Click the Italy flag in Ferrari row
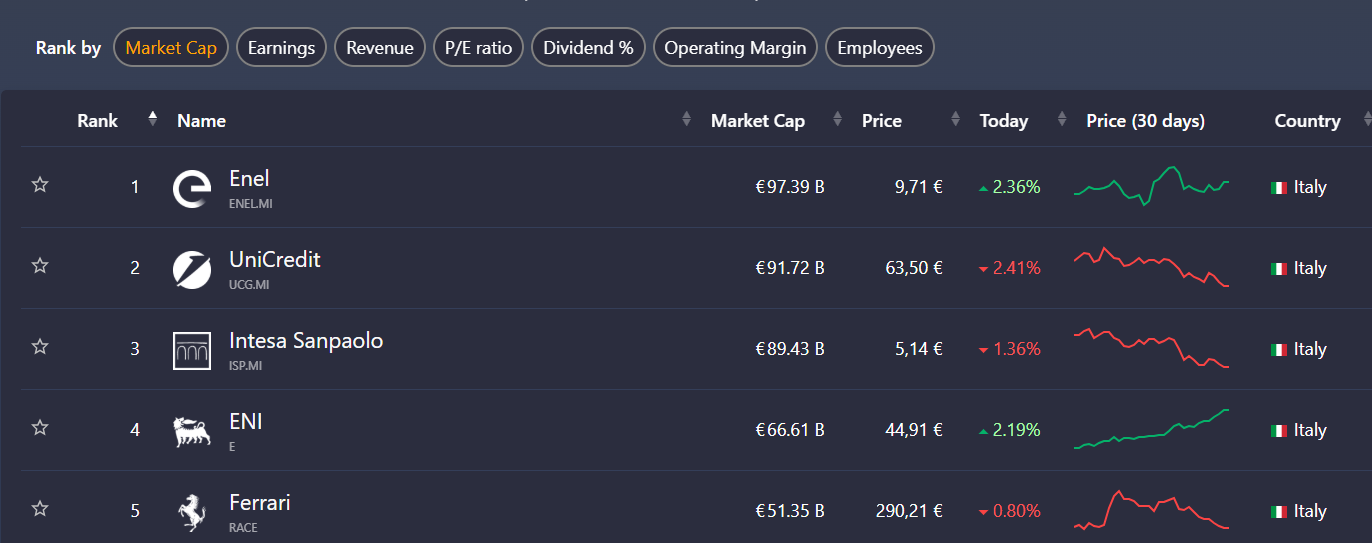 click(x=1278, y=512)
